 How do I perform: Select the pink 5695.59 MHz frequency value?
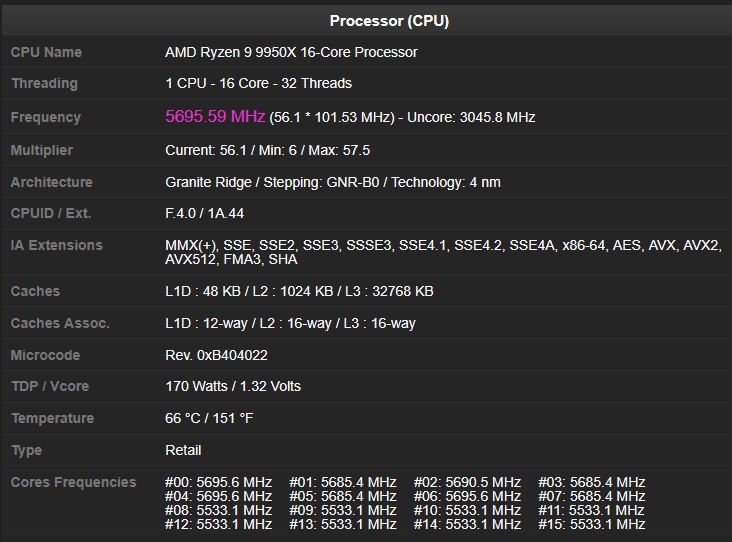click(x=215, y=117)
